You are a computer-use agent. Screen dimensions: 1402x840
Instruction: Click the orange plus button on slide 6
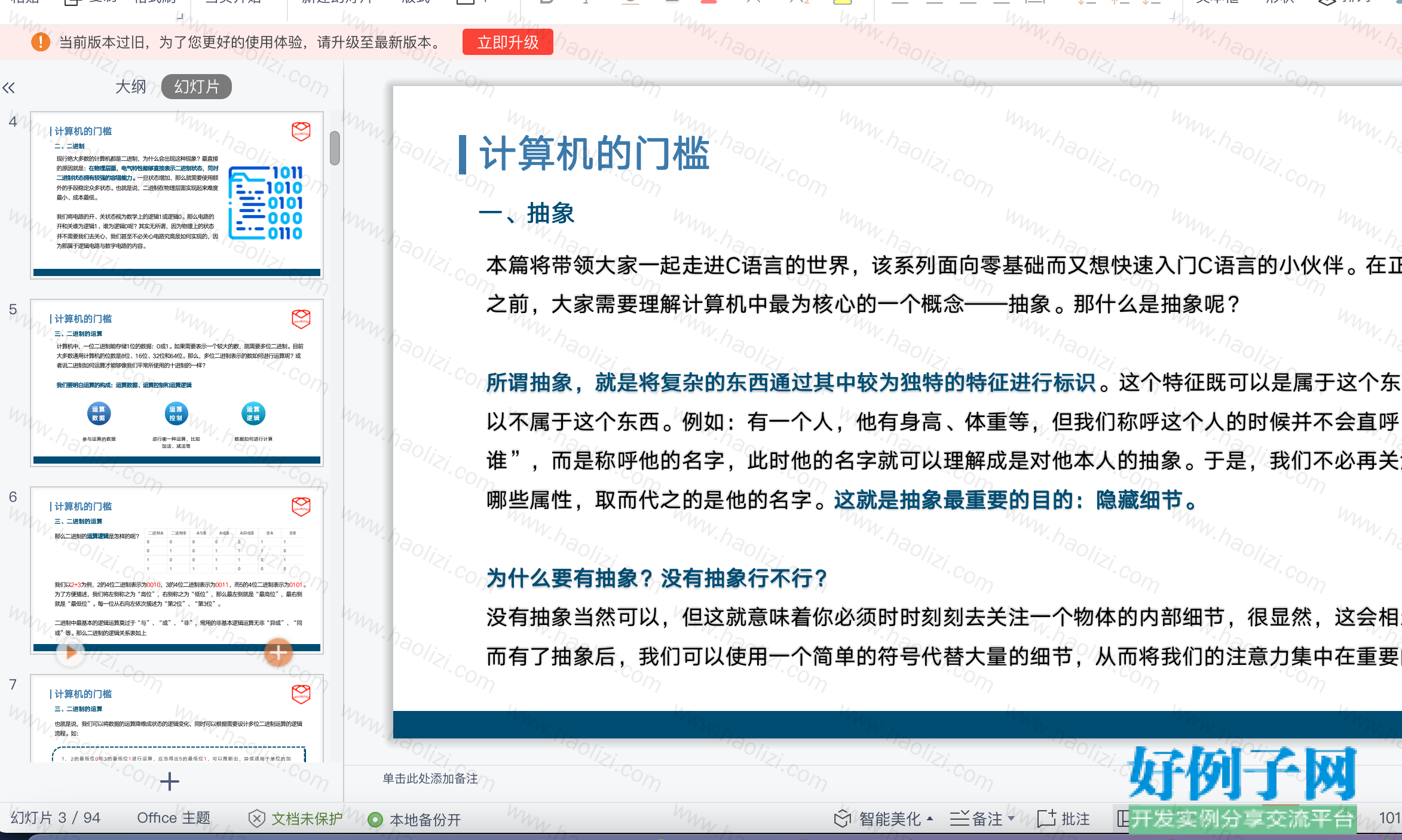pos(278,652)
